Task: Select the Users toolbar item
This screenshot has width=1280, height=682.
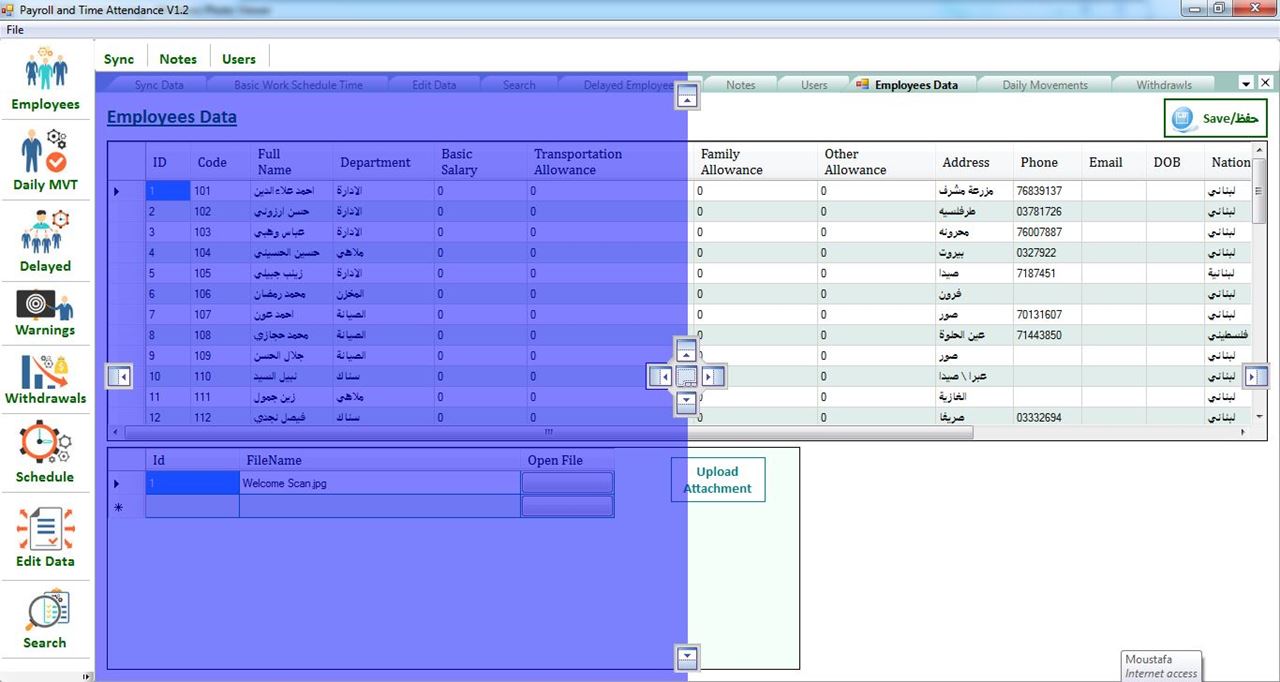Action: click(x=239, y=59)
